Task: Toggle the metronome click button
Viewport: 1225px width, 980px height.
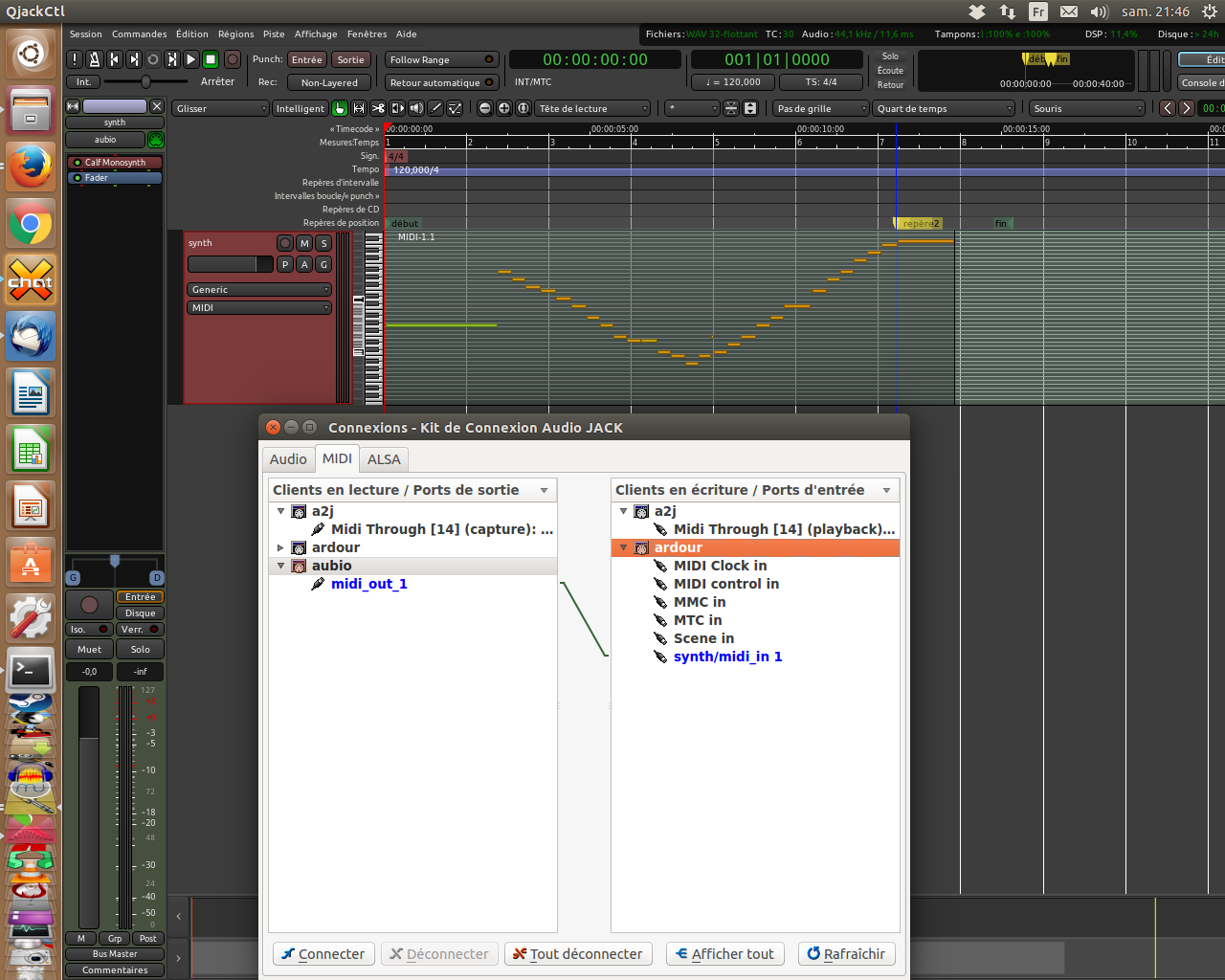Action: 94,59
